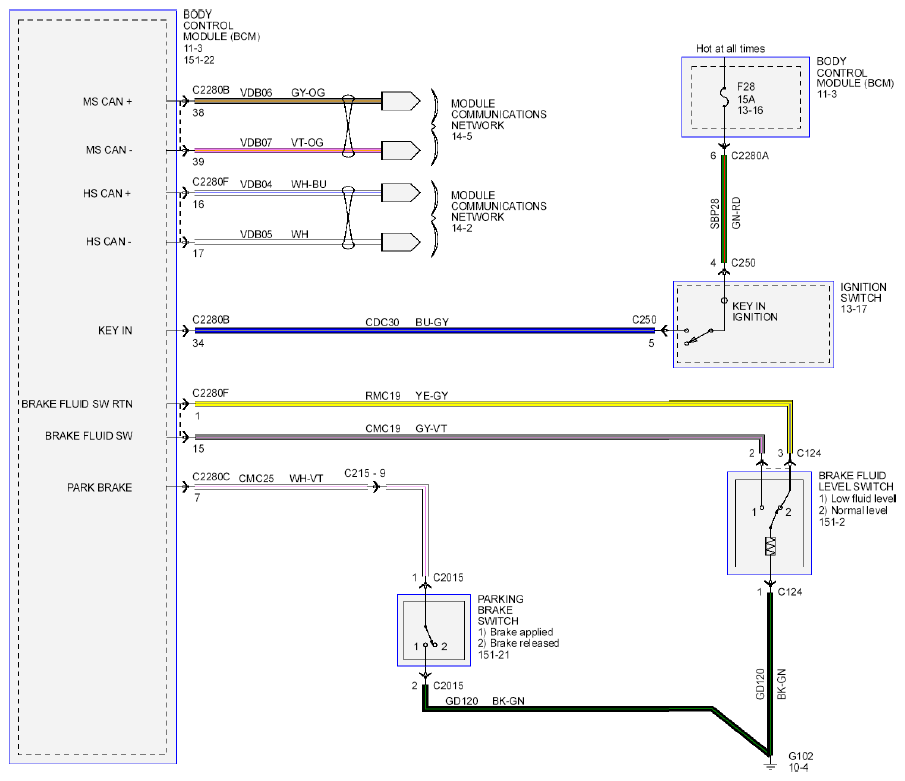Click the C2280A connector label

pos(750,156)
